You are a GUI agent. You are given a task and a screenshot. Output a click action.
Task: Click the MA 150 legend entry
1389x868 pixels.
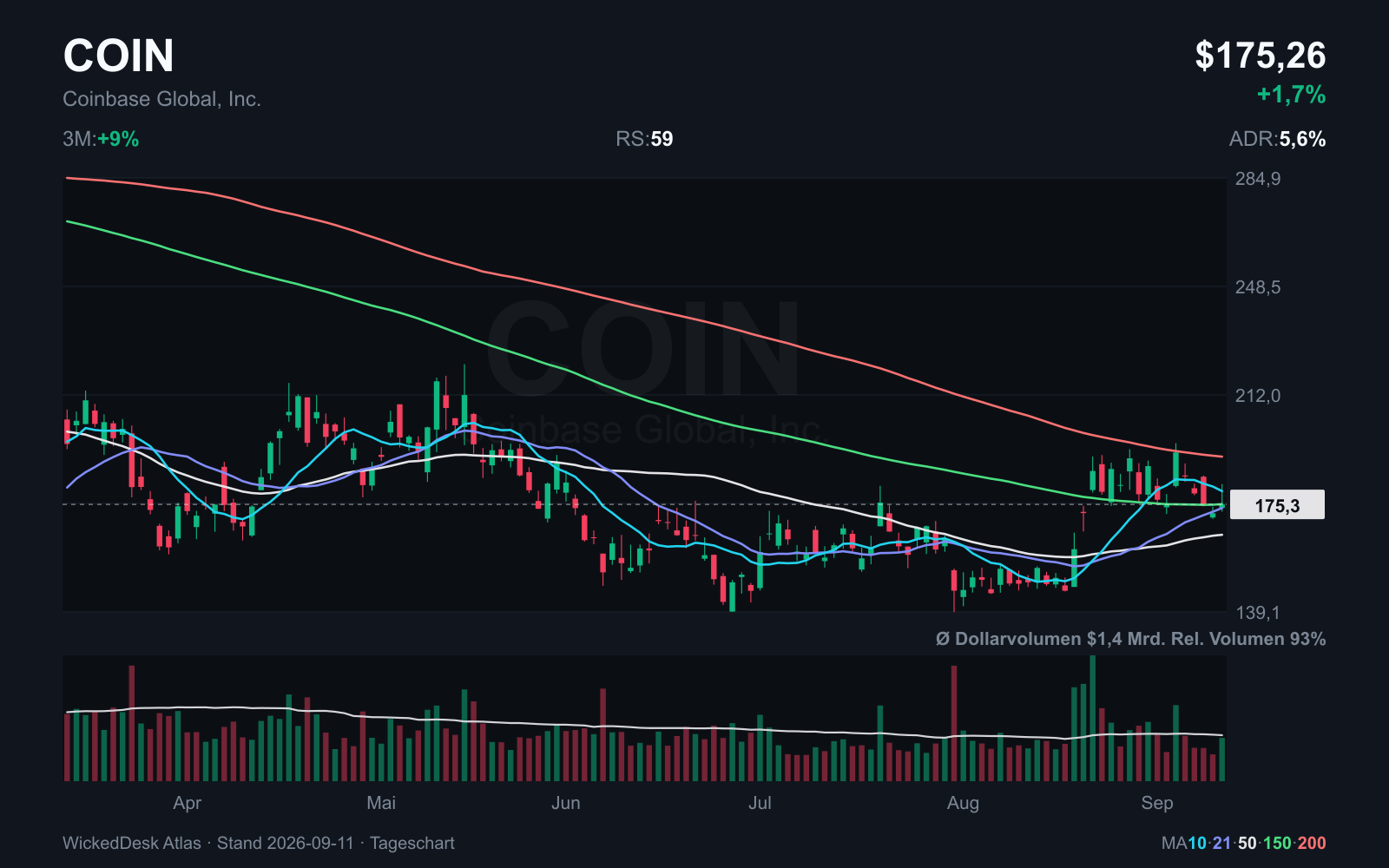pos(1277,843)
